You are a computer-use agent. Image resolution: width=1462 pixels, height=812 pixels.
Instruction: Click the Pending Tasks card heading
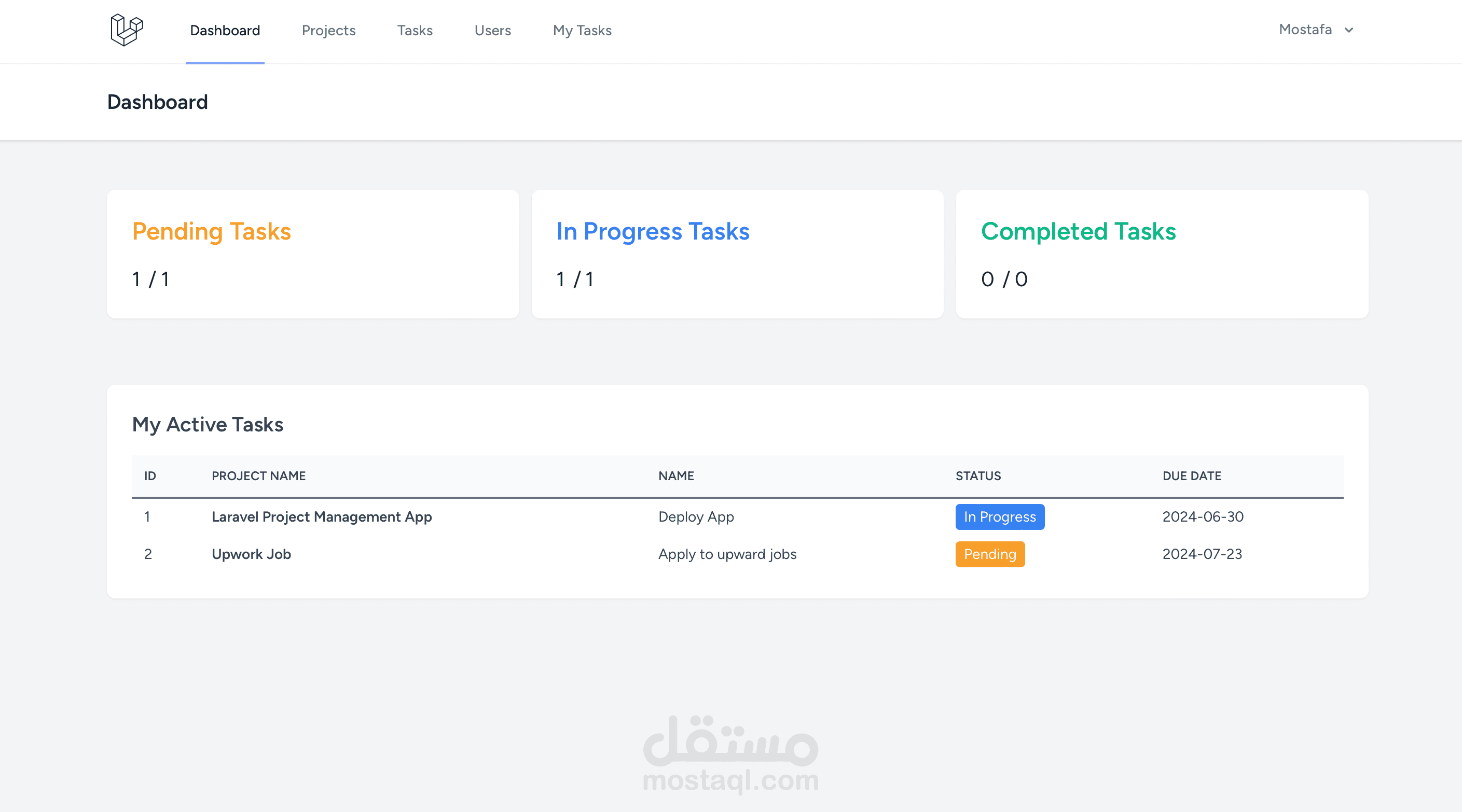[211, 231]
